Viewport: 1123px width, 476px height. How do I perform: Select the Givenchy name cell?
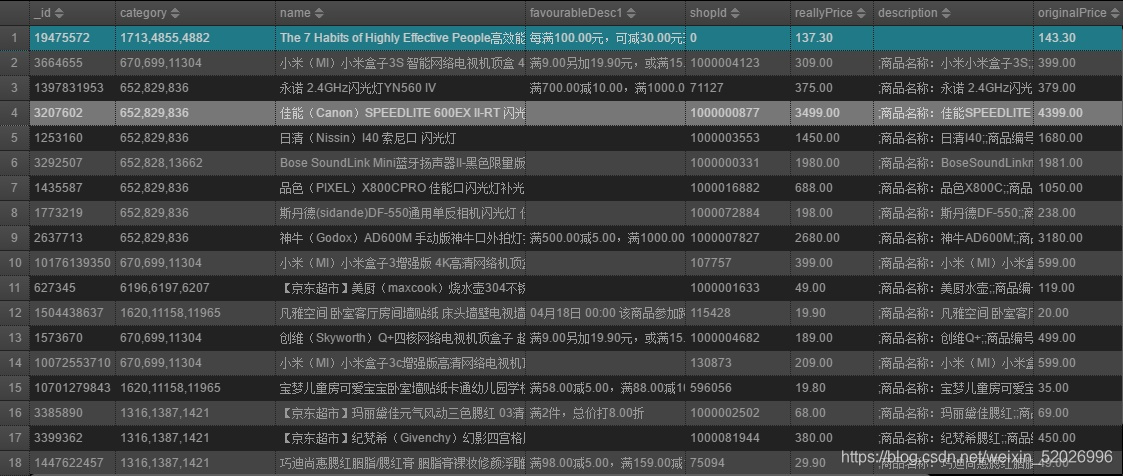pyautogui.click(x=400, y=438)
